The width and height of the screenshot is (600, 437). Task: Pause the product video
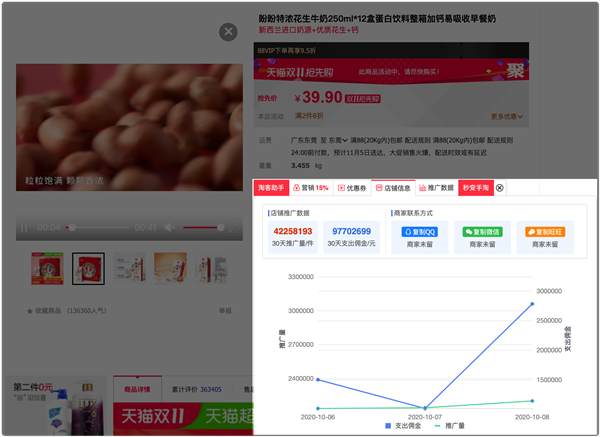pos(22,228)
